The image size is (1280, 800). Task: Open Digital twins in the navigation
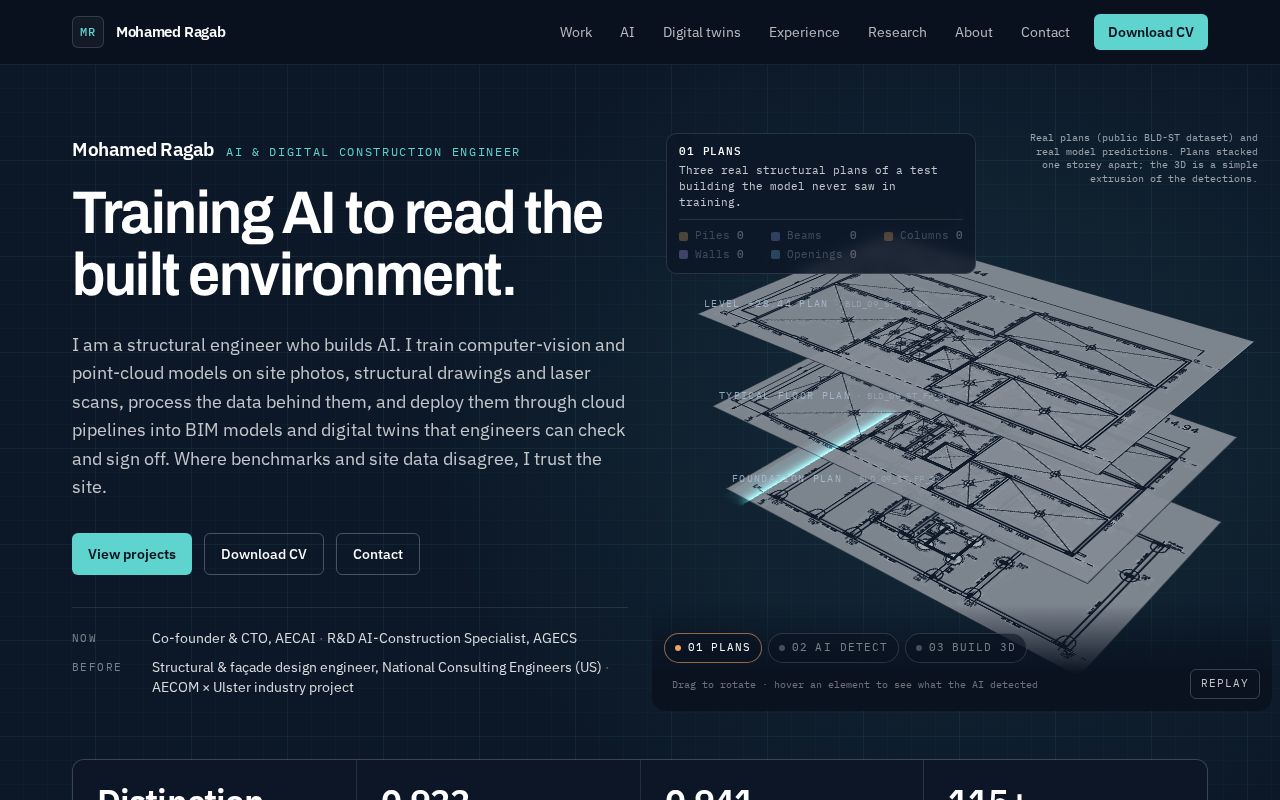click(x=702, y=32)
